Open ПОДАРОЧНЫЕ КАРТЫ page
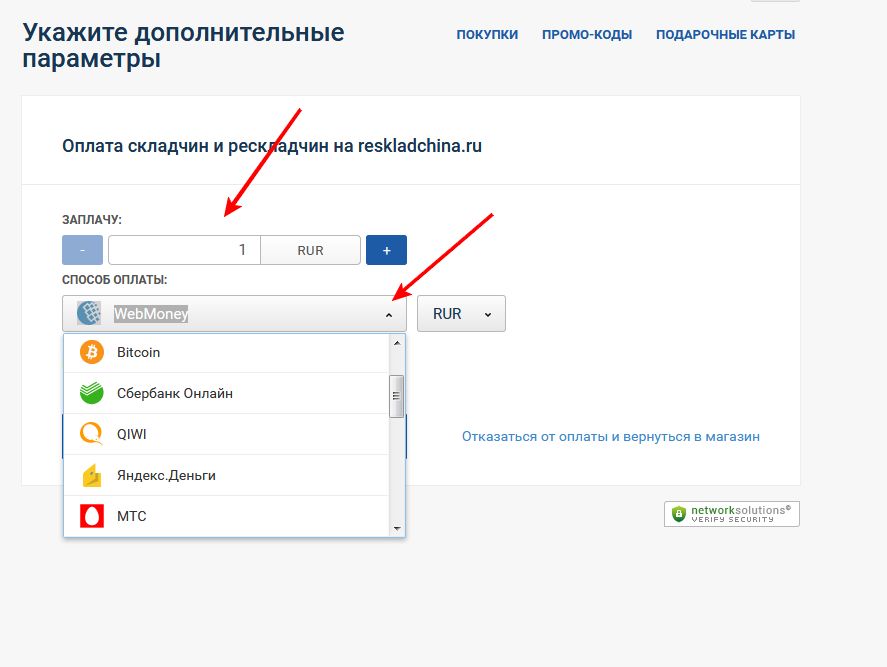 click(x=725, y=34)
